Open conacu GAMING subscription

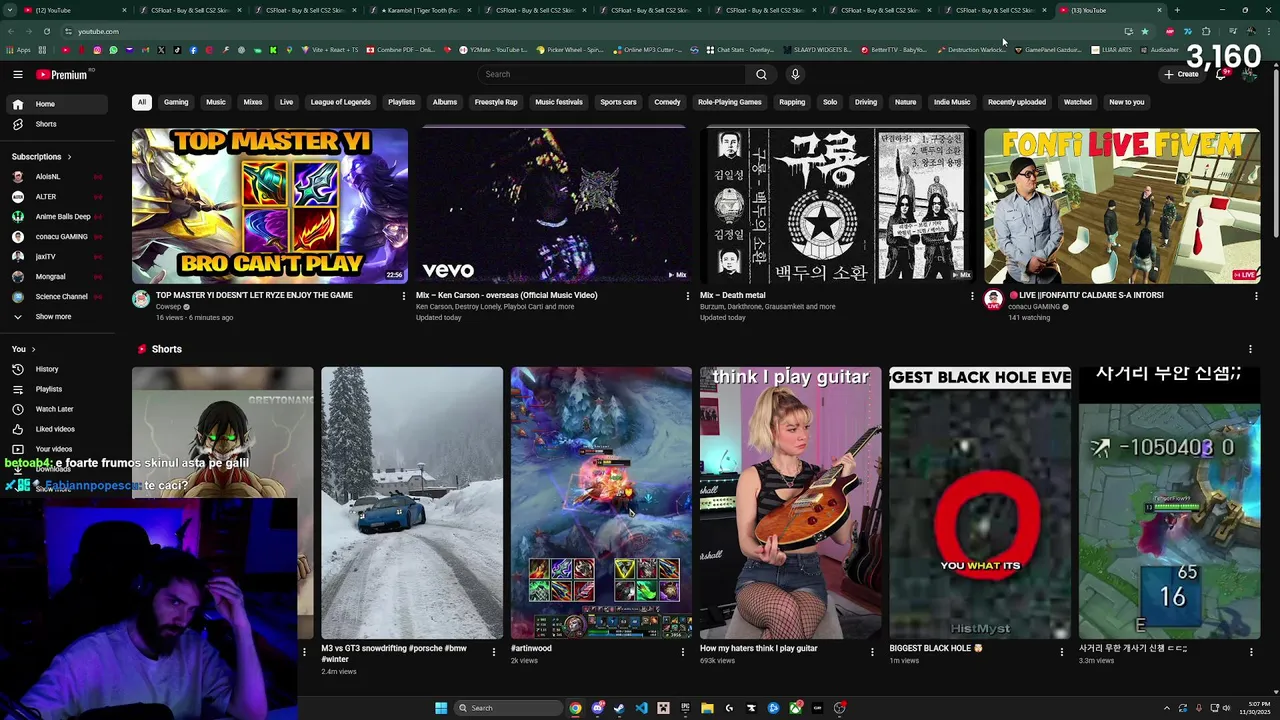click(x=55, y=237)
